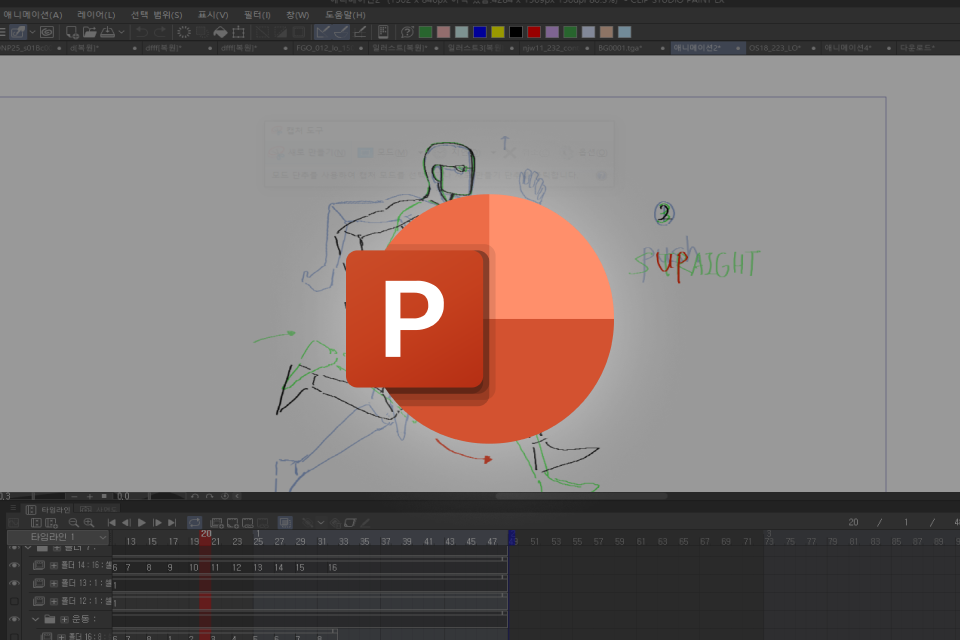Step back to previous frame

126,522
